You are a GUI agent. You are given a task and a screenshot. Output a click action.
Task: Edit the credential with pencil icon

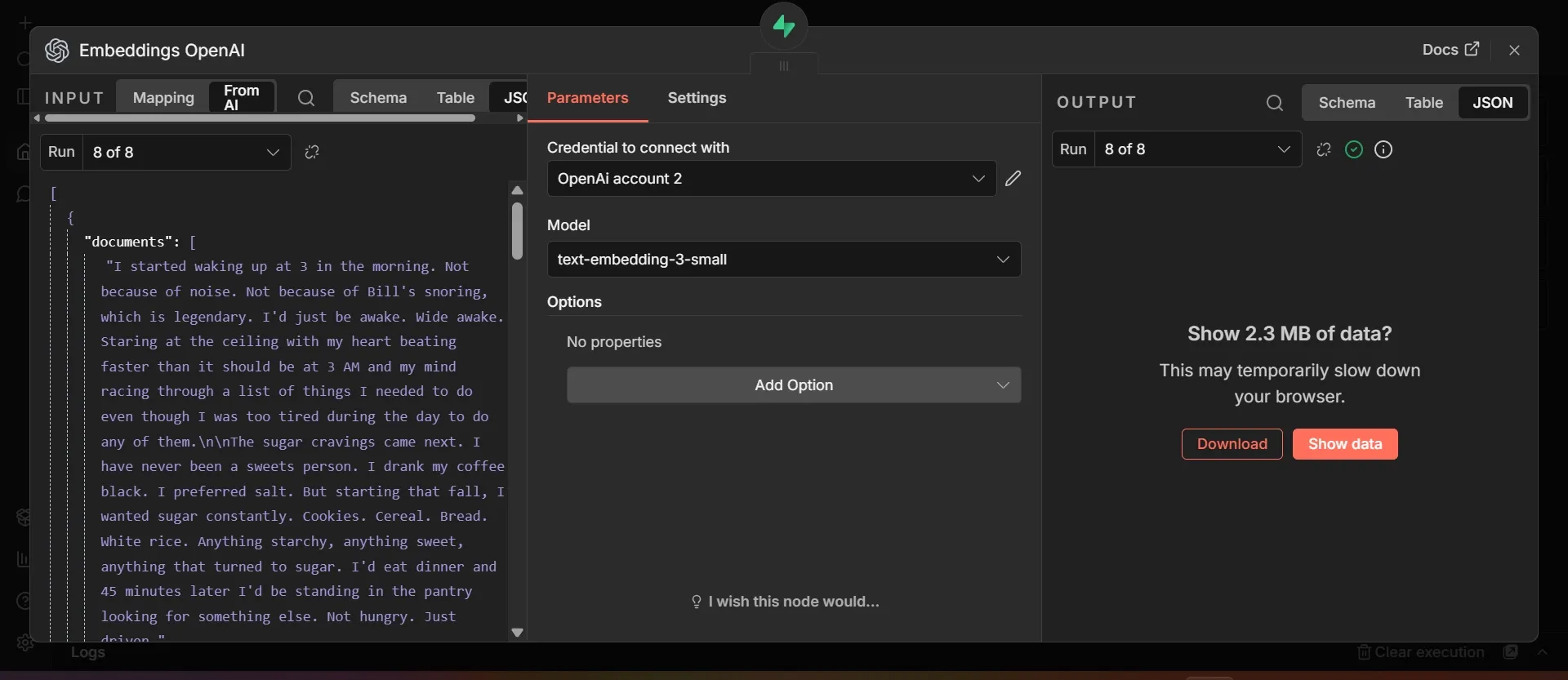click(1013, 178)
